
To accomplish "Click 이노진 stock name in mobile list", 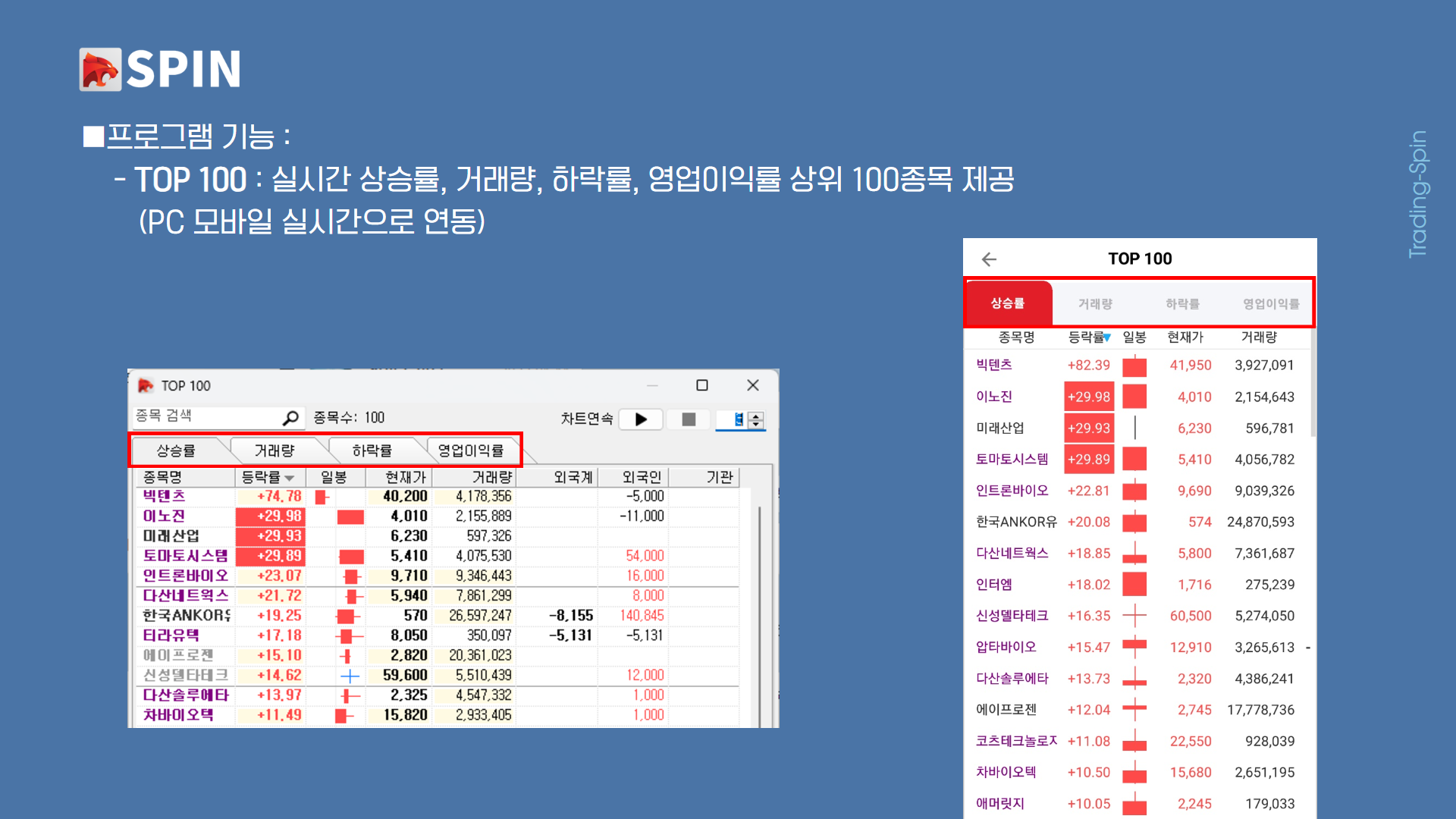I will point(994,397).
